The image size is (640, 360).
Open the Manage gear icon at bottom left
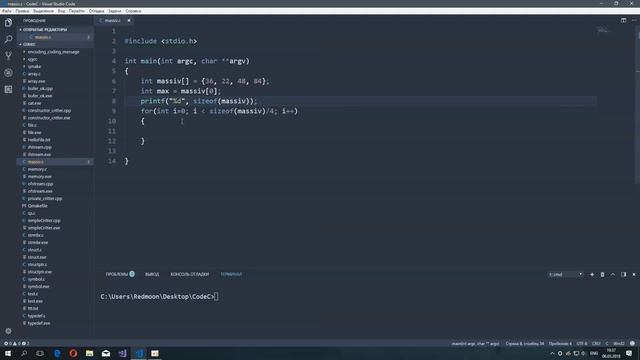(x=8, y=331)
